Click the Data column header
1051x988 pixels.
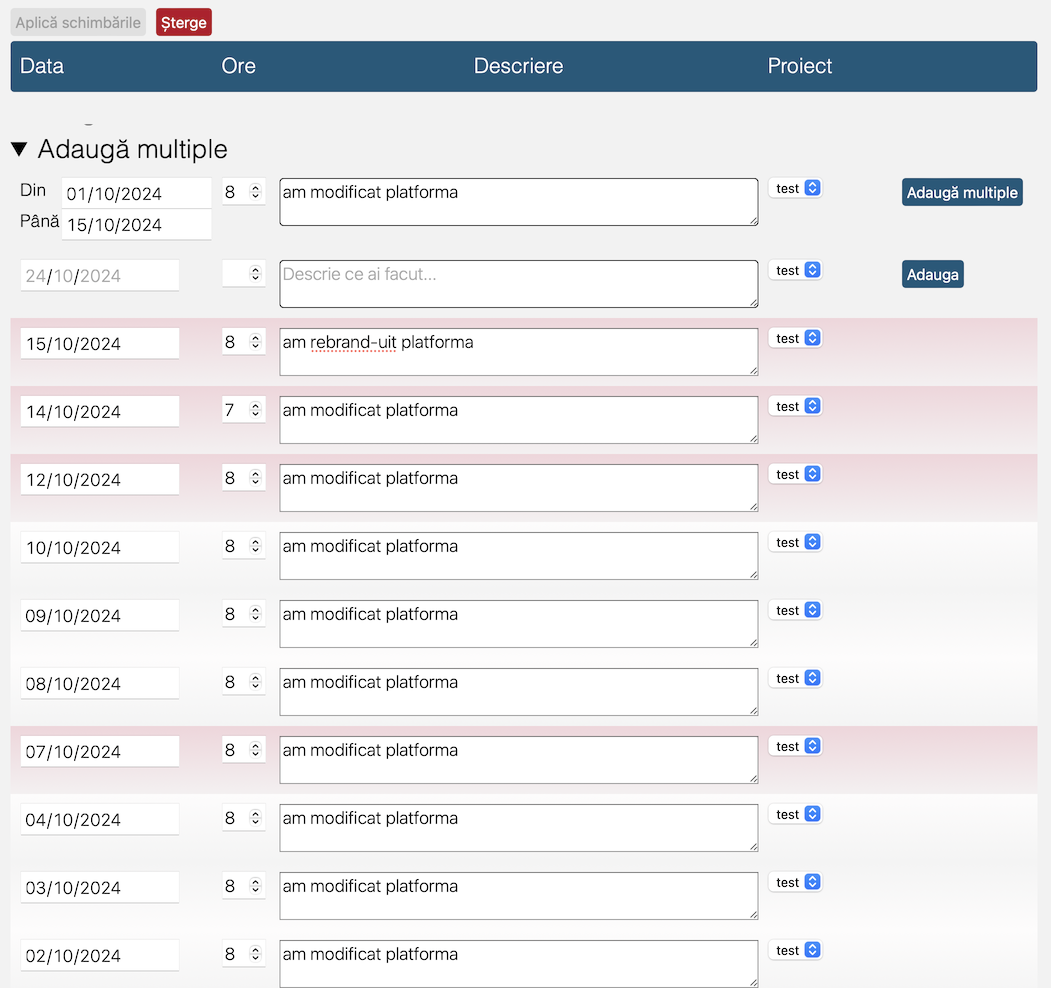point(42,66)
